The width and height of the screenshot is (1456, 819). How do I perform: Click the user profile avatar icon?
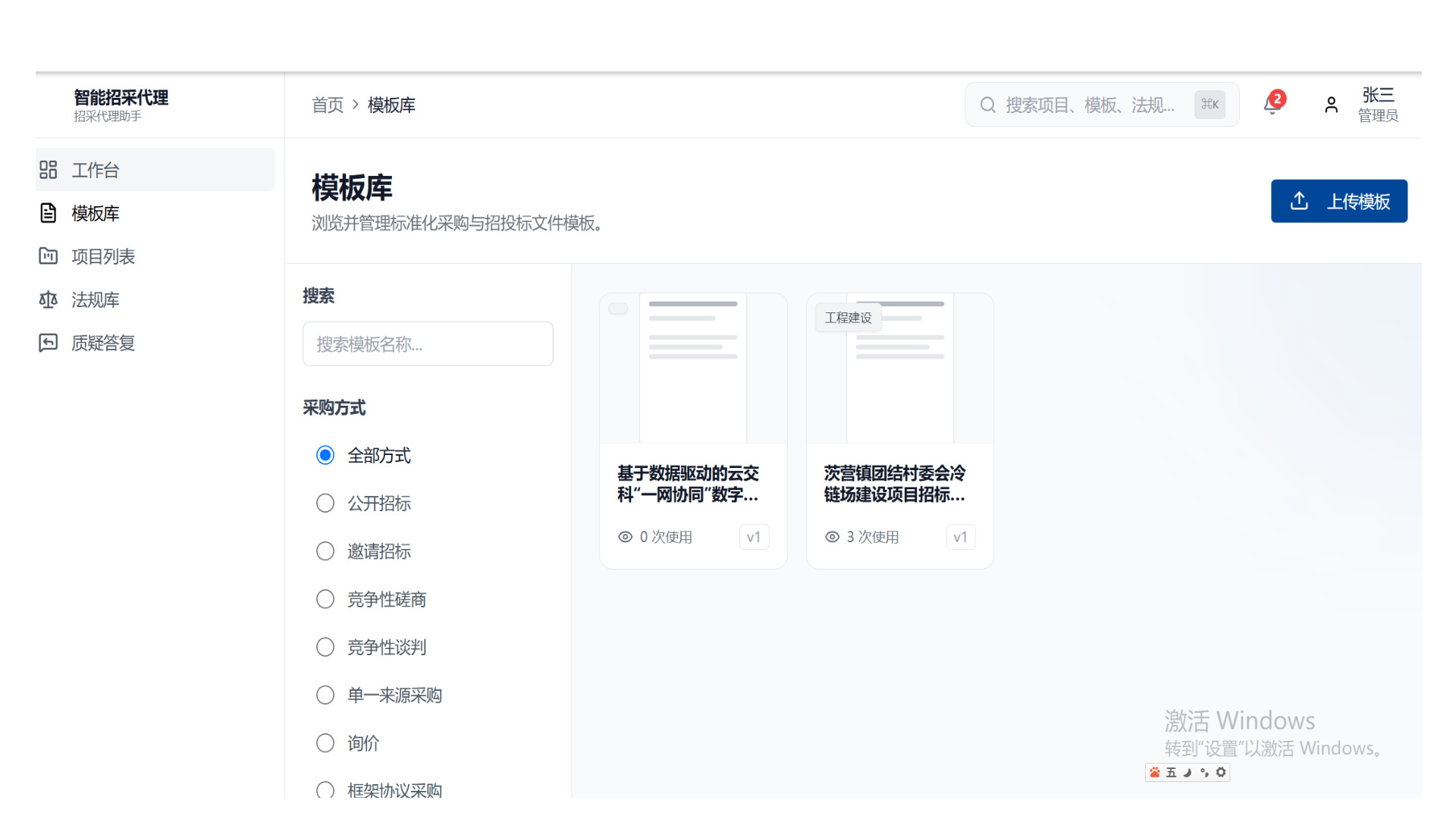point(1331,105)
